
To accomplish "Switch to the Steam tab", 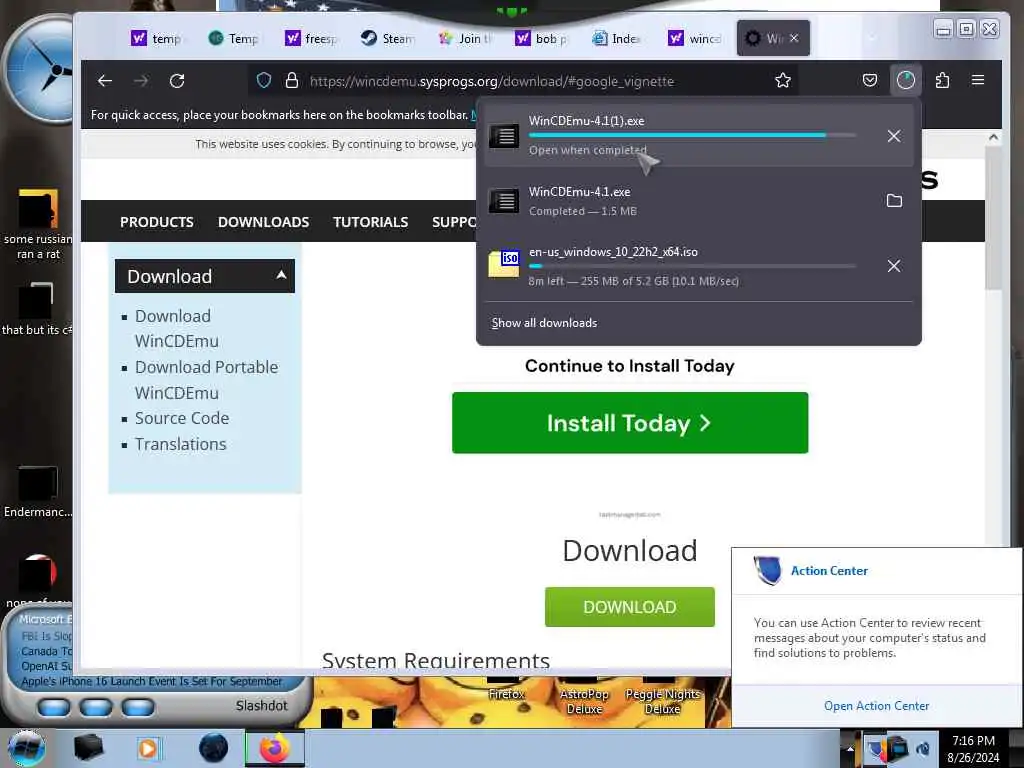I will pos(388,39).
